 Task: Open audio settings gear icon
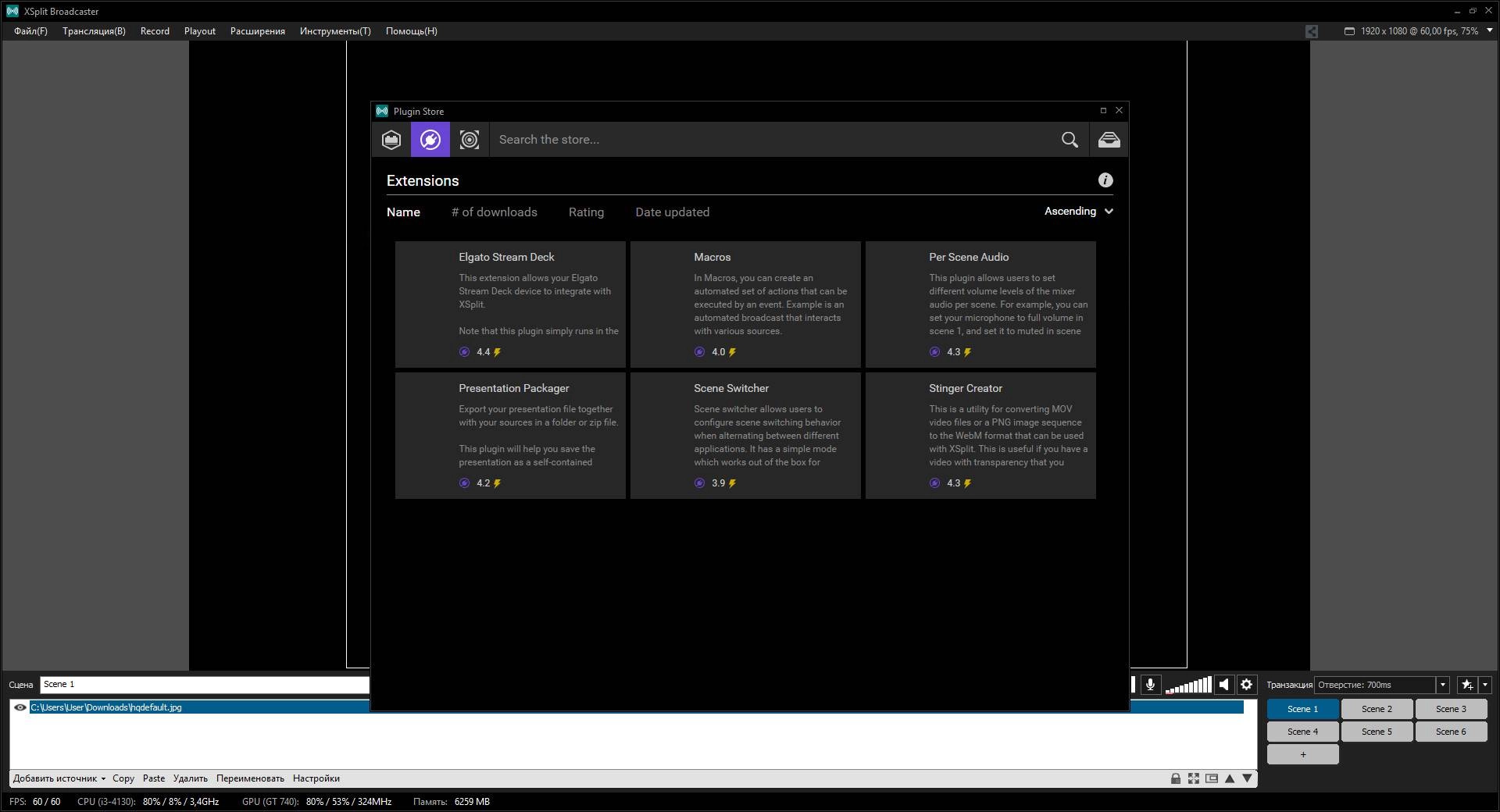click(1247, 685)
